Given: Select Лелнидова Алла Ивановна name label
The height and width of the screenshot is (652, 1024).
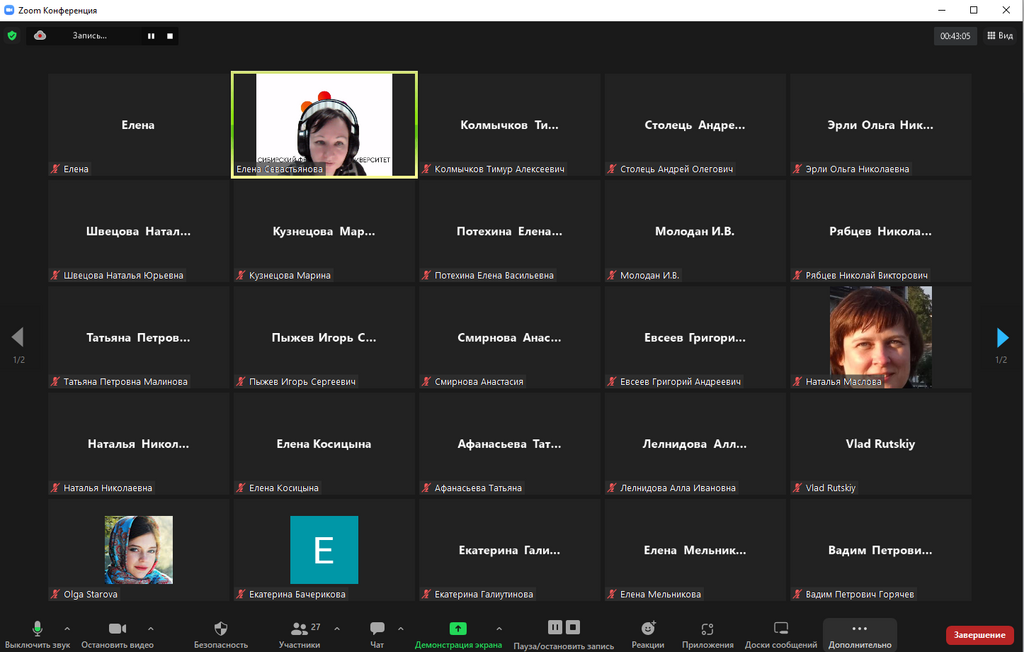Looking at the screenshot, I should 677,487.
